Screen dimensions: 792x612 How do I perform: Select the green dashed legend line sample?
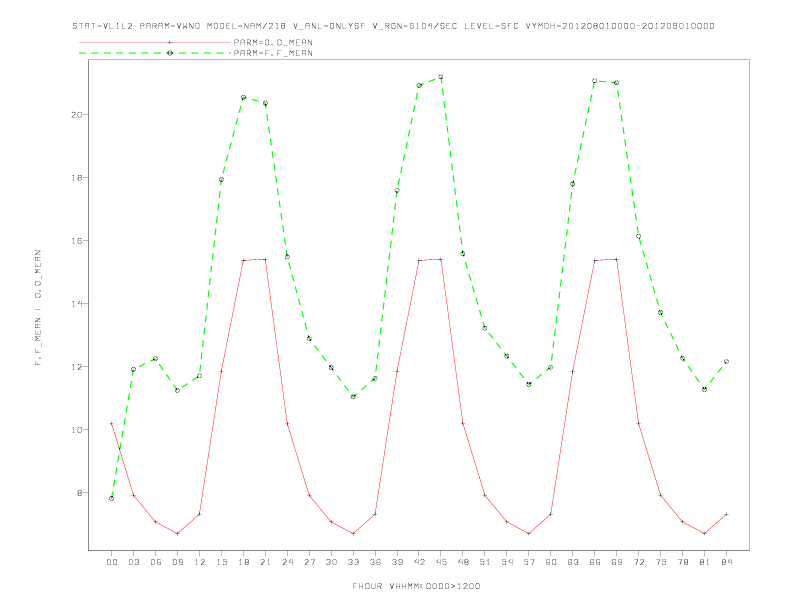coord(155,53)
